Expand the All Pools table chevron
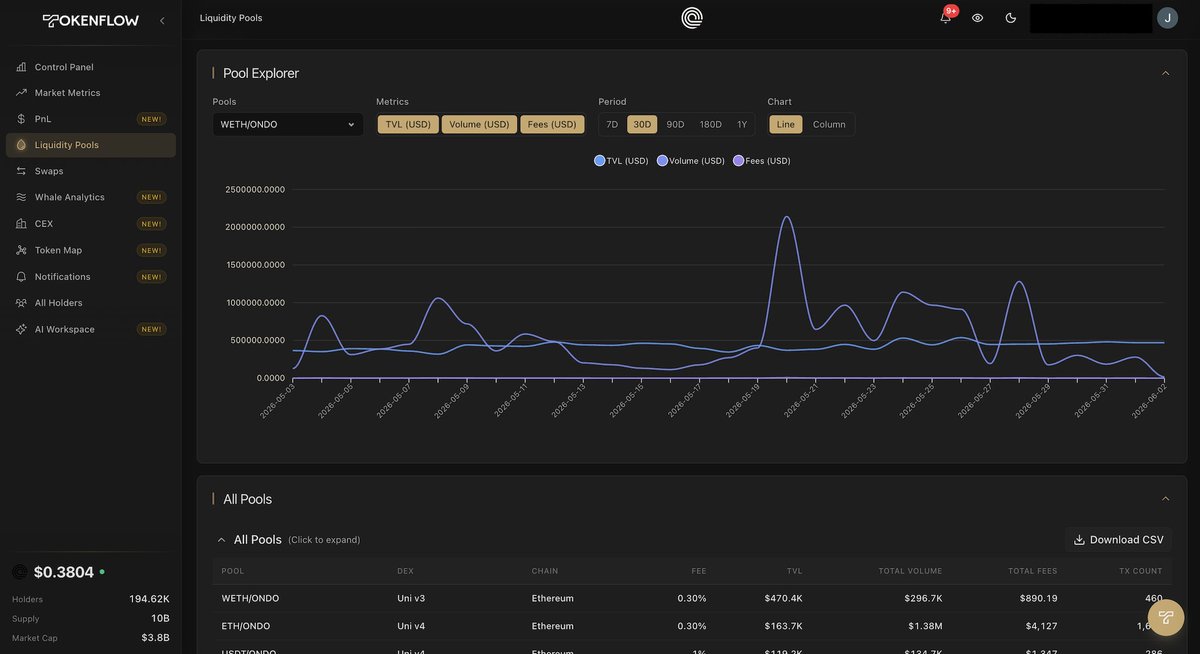This screenshot has height=654, width=1200. [x=222, y=540]
